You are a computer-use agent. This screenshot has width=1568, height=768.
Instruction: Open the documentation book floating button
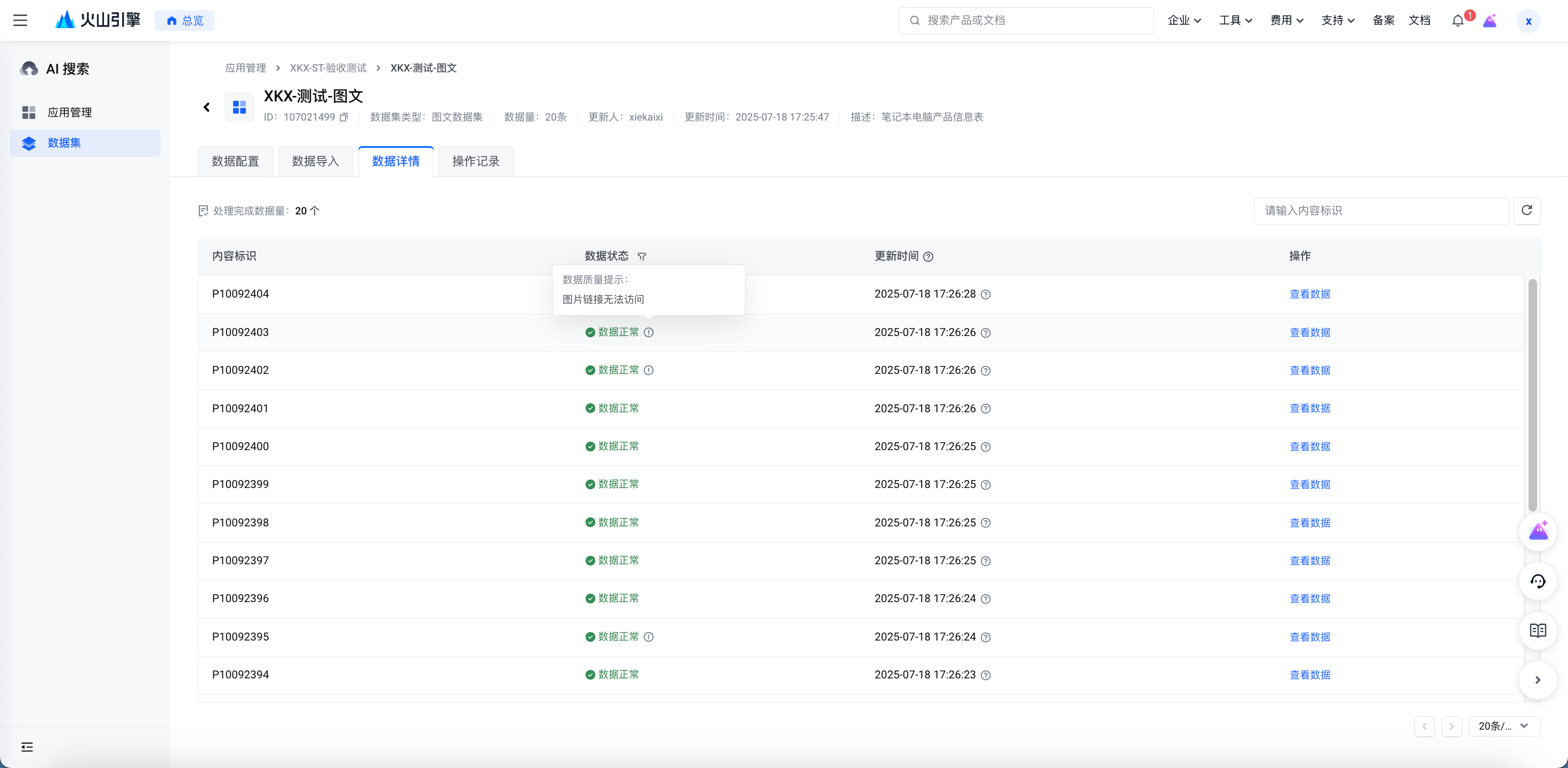click(x=1538, y=630)
